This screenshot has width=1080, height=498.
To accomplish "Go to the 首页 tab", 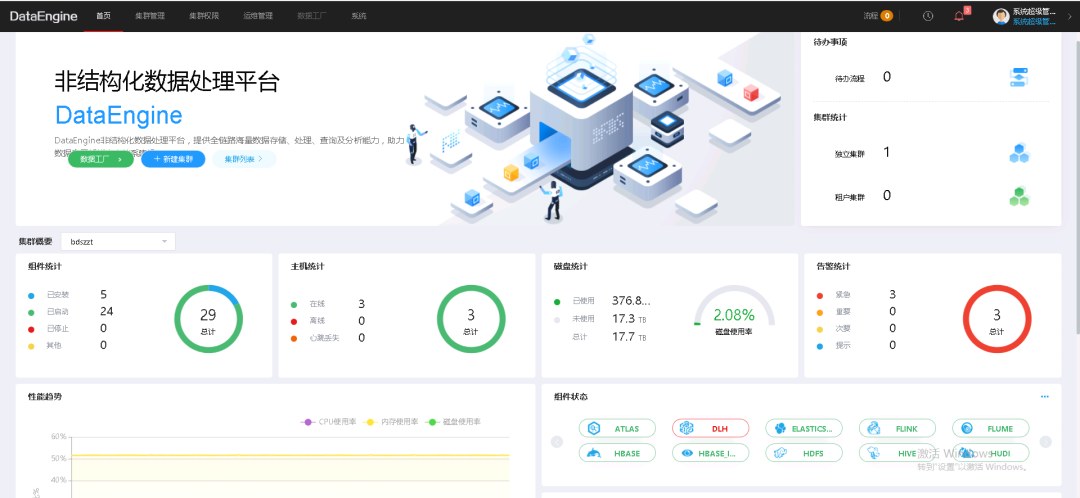I will [x=103, y=16].
